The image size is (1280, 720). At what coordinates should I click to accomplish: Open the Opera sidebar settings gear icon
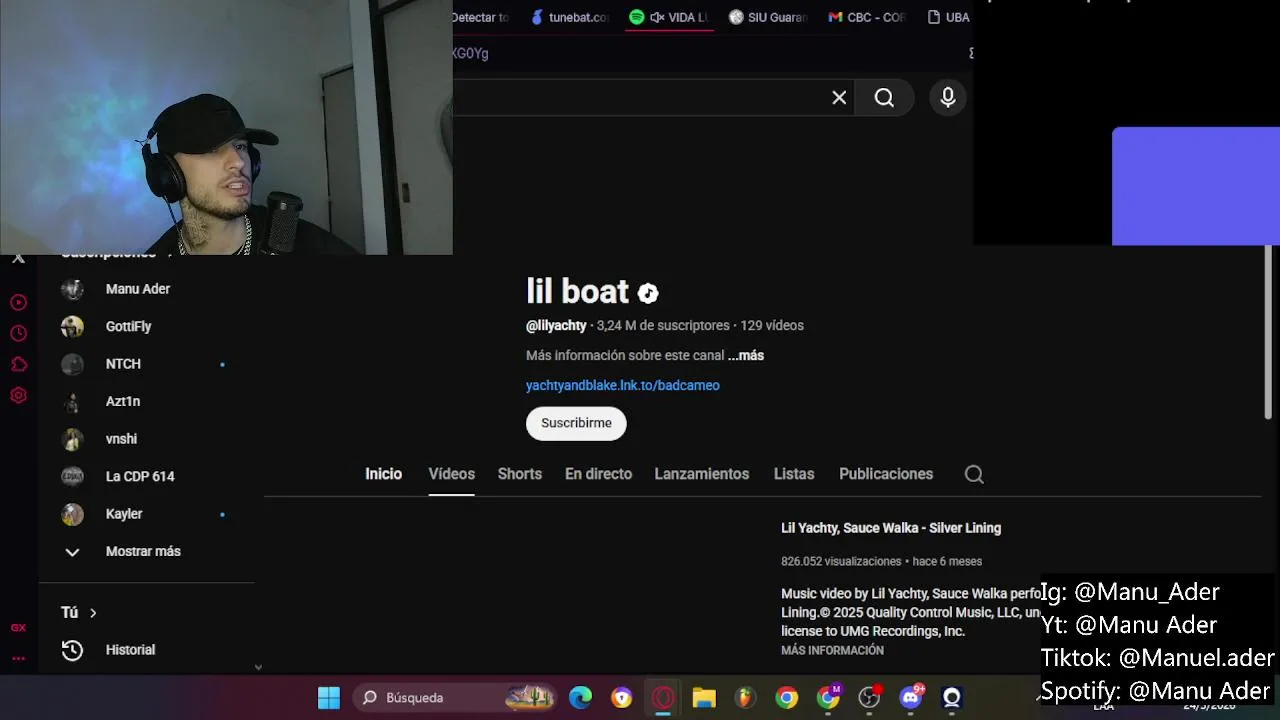(x=18, y=395)
